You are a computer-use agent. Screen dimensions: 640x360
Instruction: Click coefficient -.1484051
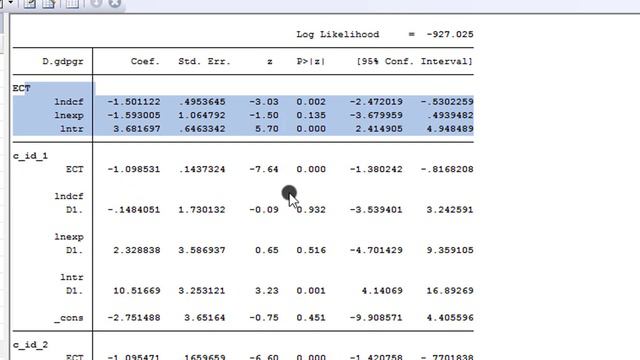[x=133, y=210]
